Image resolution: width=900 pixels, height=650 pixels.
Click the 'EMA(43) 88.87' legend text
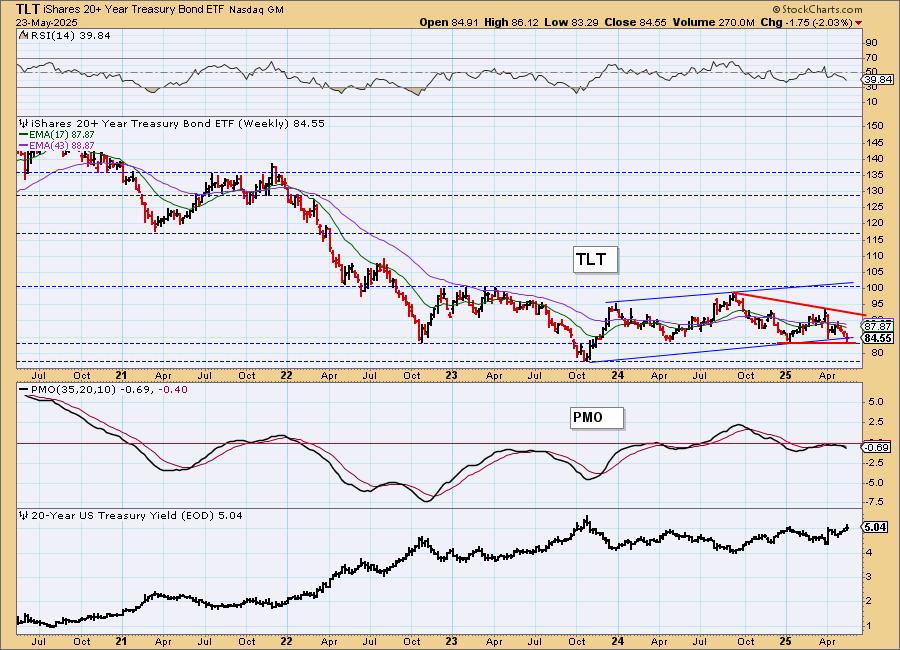[x=62, y=146]
